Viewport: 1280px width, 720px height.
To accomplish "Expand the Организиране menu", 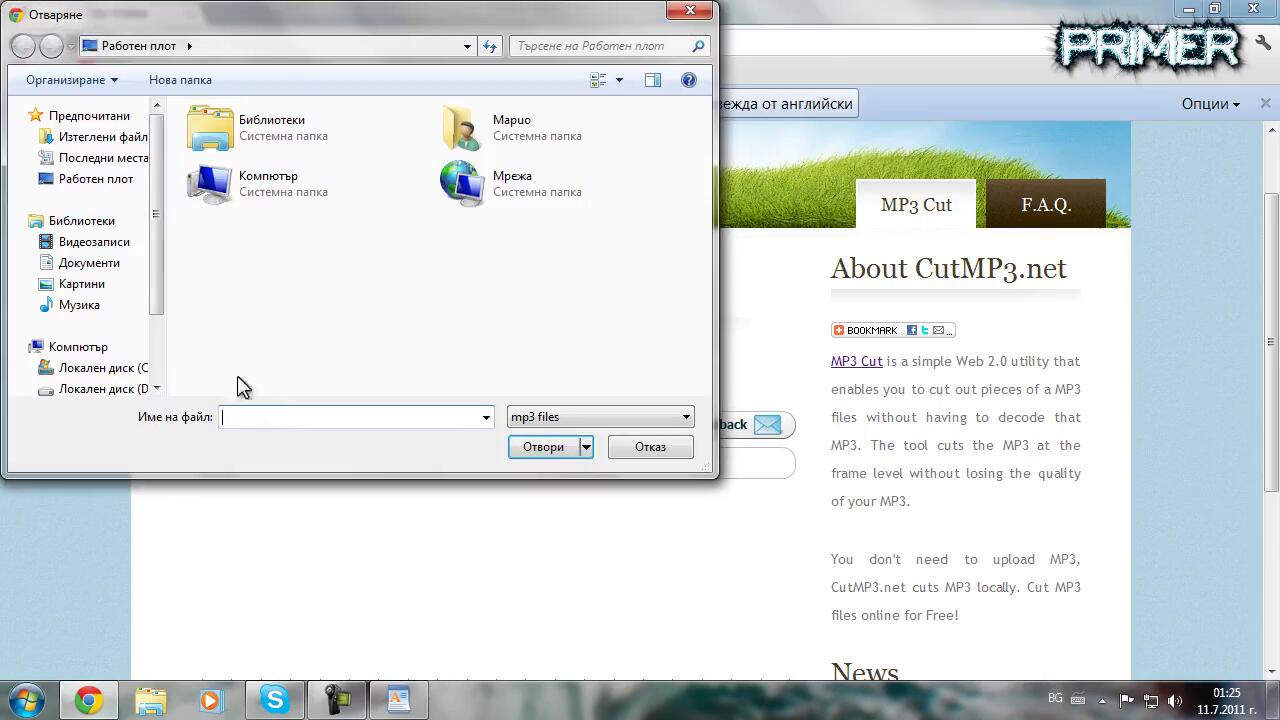I will coord(72,80).
